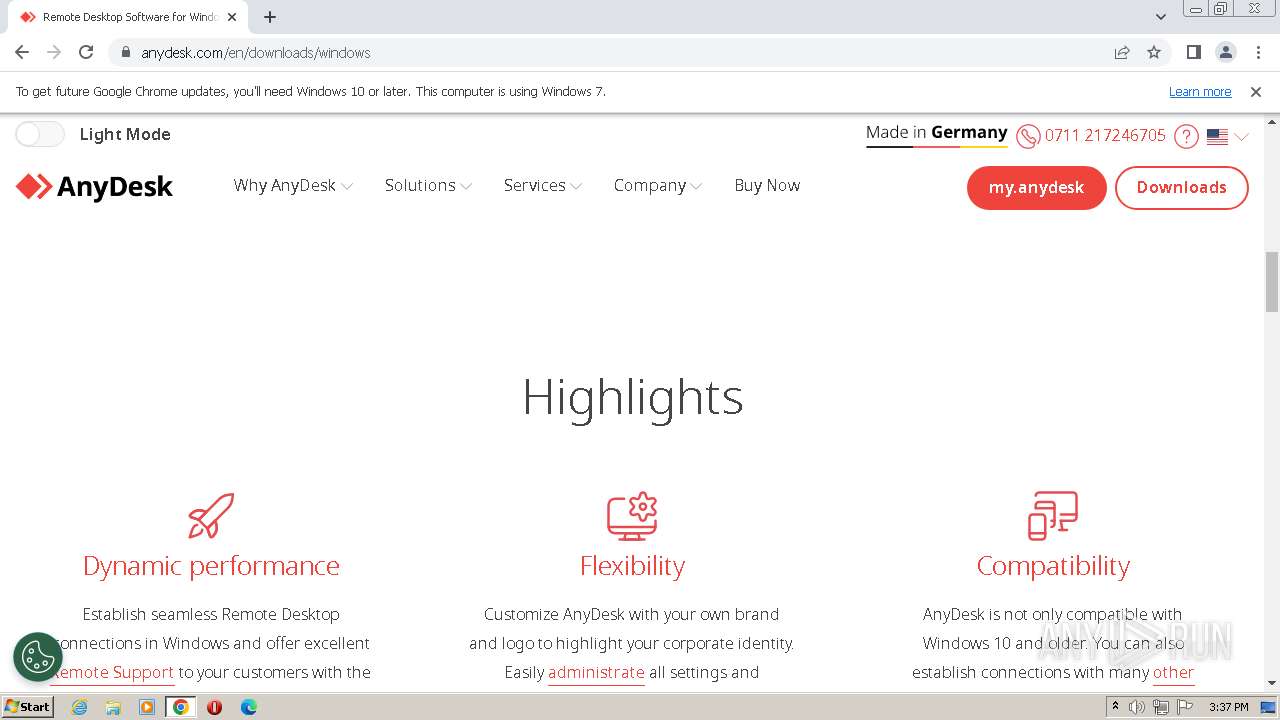1280x720 pixels.
Task: Open the Chrome side panel
Action: [x=1194, y=52]
